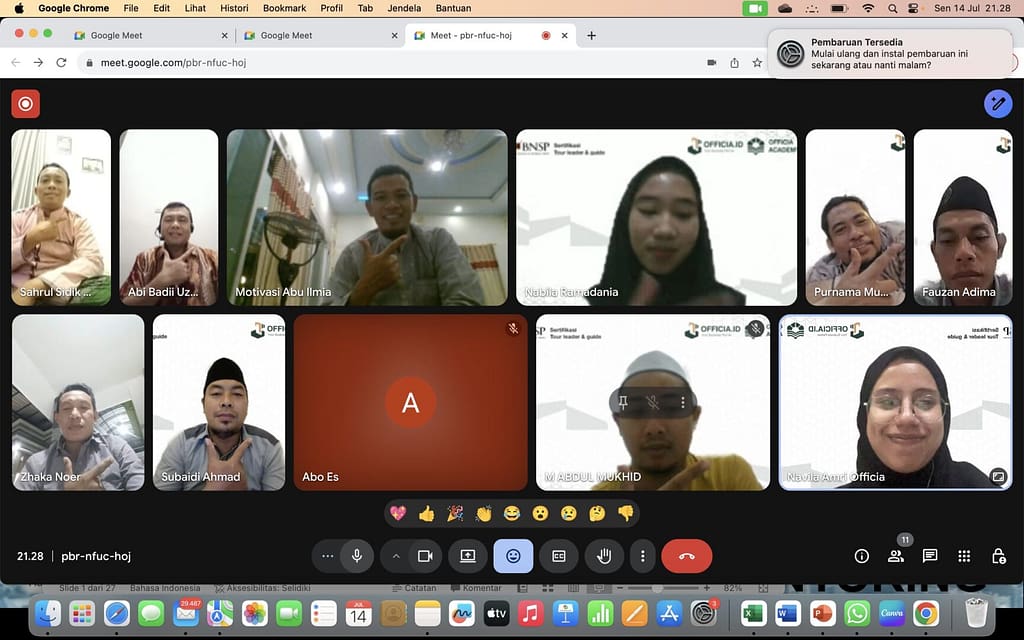
Task: Expand video settings chevron beside camera
Action: [x=396, y=556]
